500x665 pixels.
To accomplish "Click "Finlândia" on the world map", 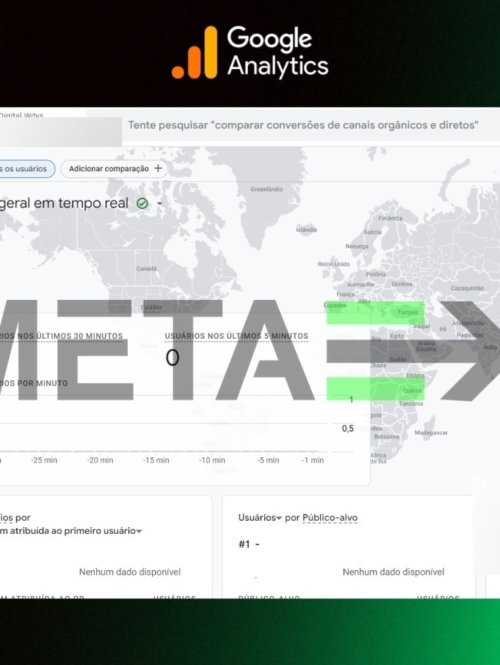I will [390, 218].
